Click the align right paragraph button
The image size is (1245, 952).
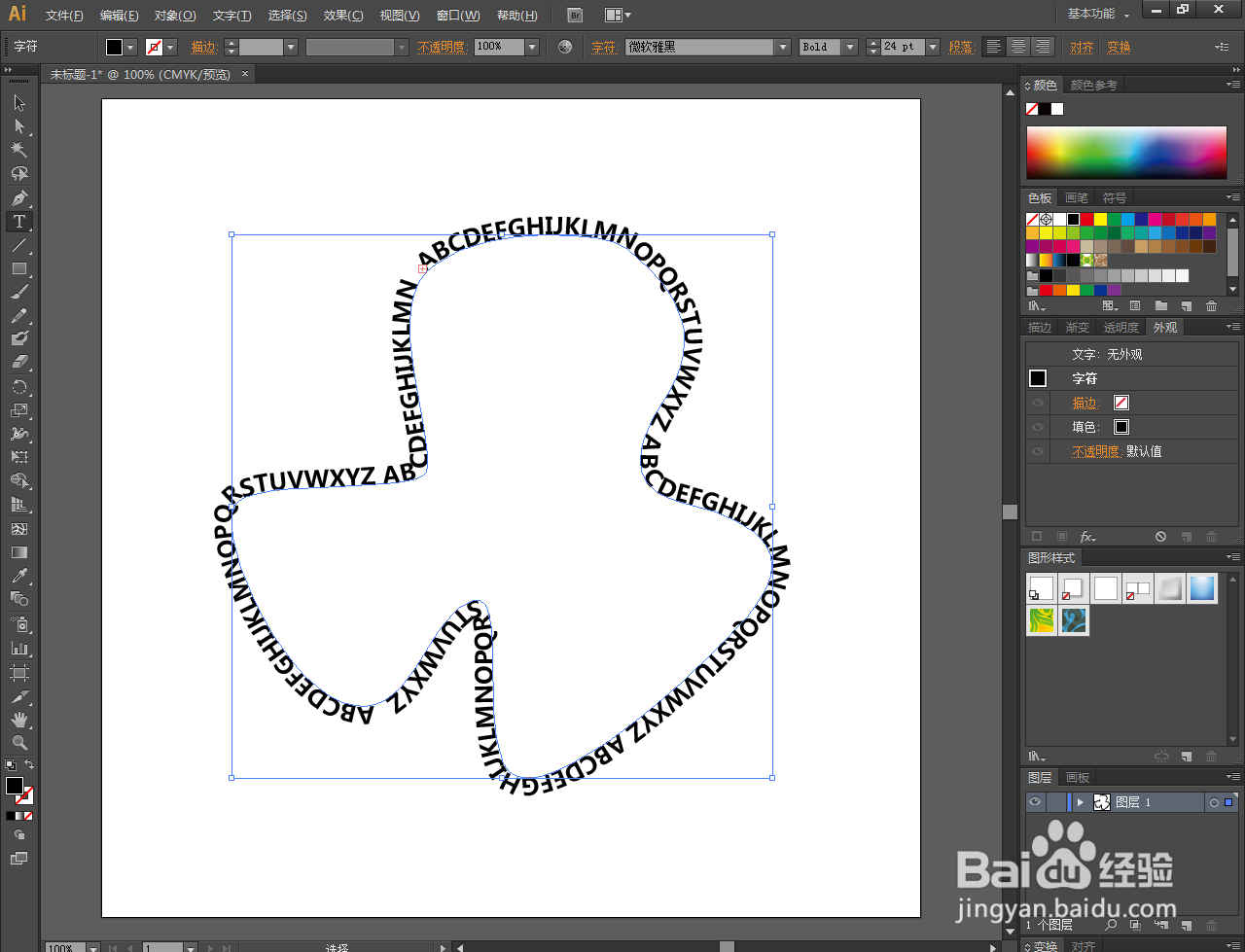pyautogui.click(x=1043, y=47)
